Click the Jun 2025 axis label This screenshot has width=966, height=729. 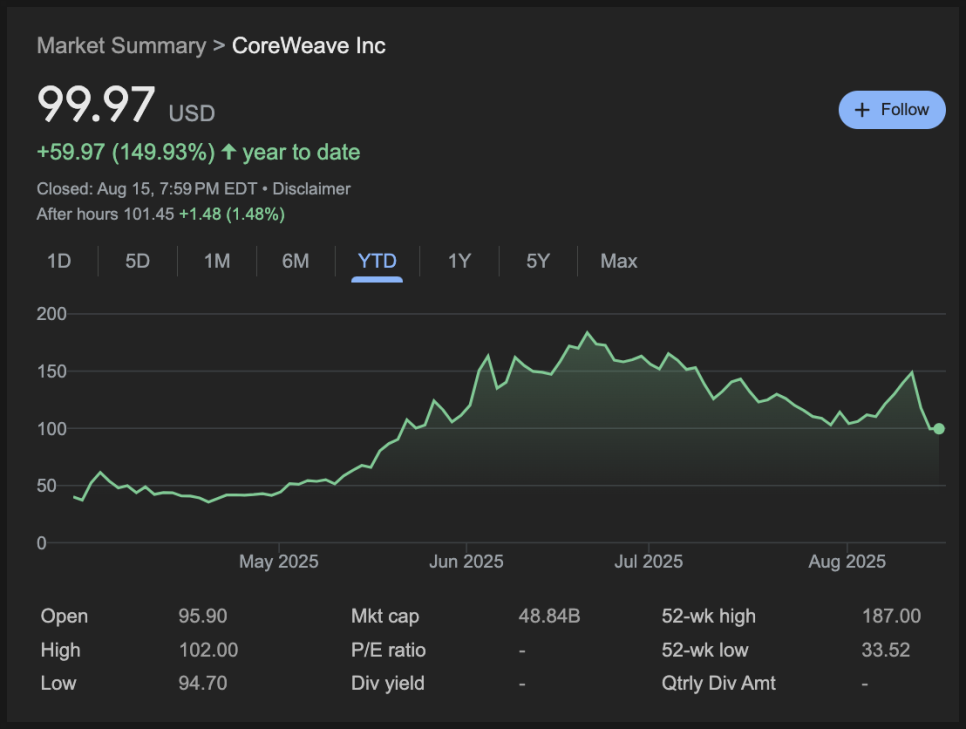click(x=466, y=561)
